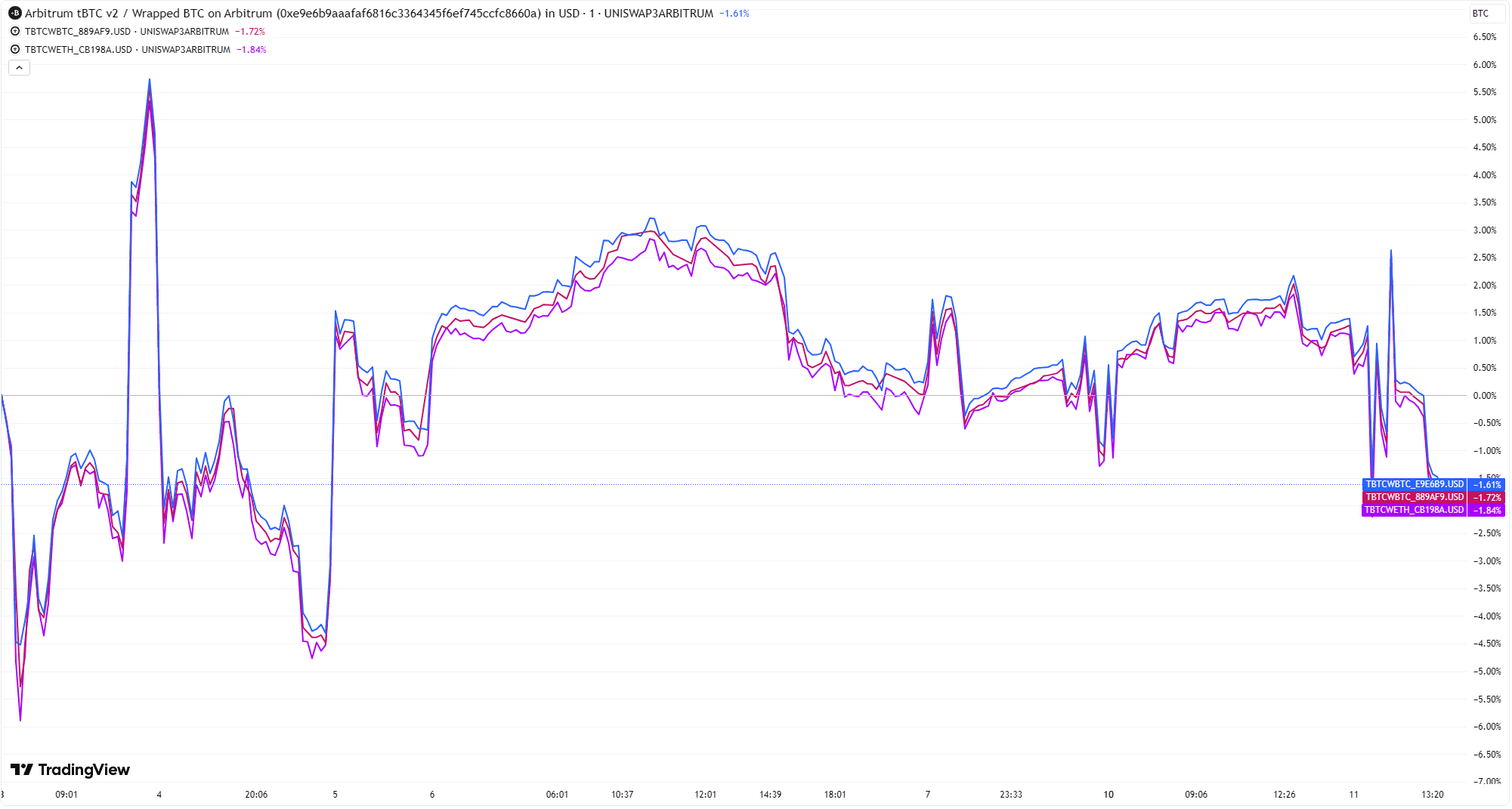The height and width of the screenshot is (809, 1512).
Task: Click the icon next to TBTCWETH_CB198A.USD legend
Action: coord(15,50)
